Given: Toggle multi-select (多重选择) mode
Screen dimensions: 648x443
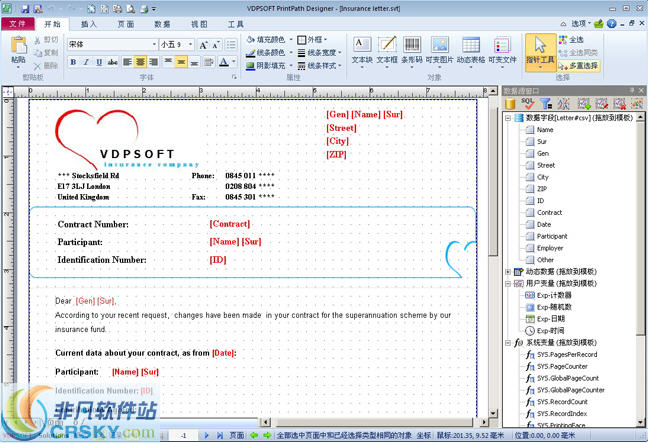Looking at the screenshot, I should coord(578,66).
